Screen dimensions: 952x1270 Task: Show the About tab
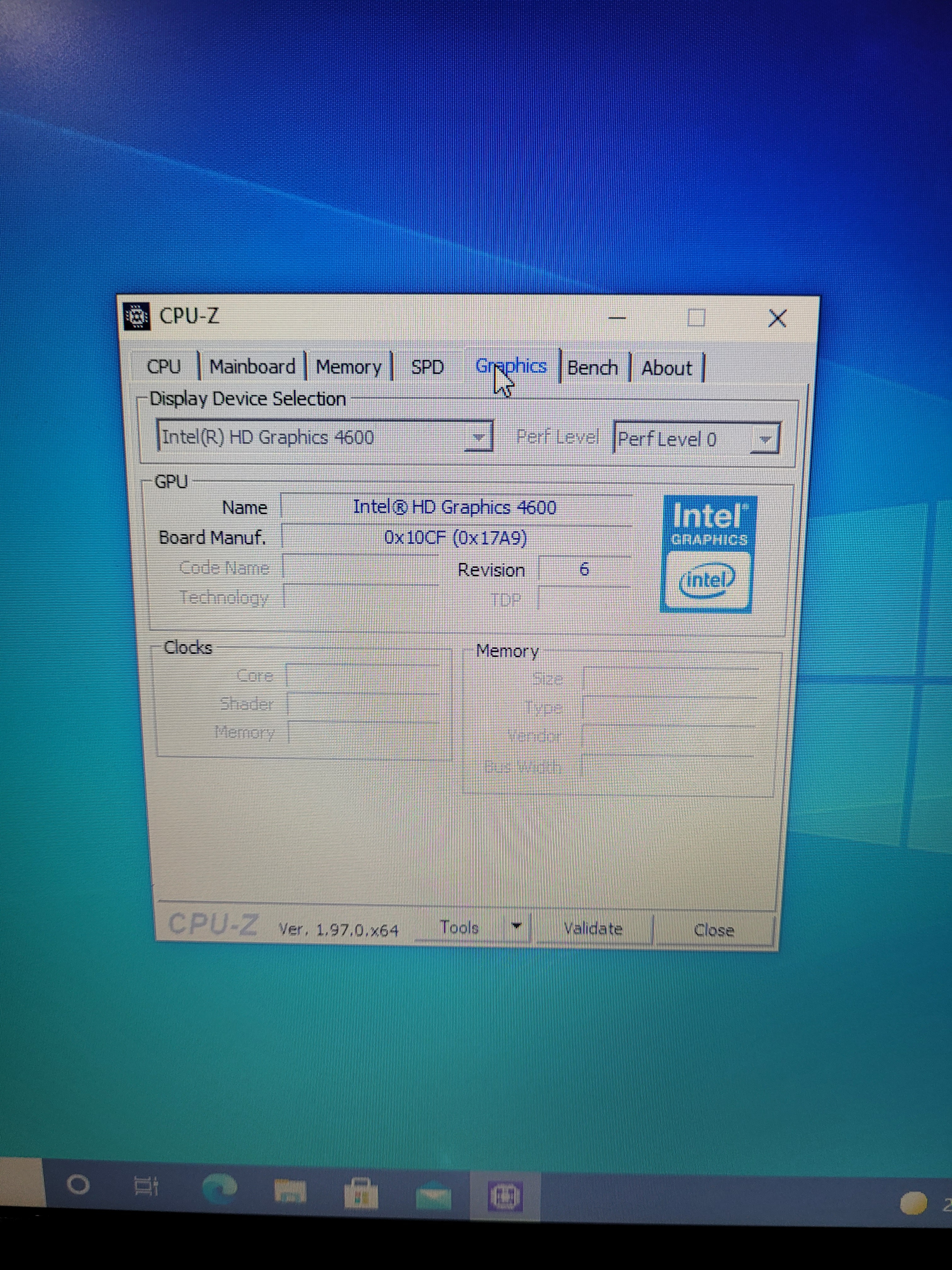[667, 368]
